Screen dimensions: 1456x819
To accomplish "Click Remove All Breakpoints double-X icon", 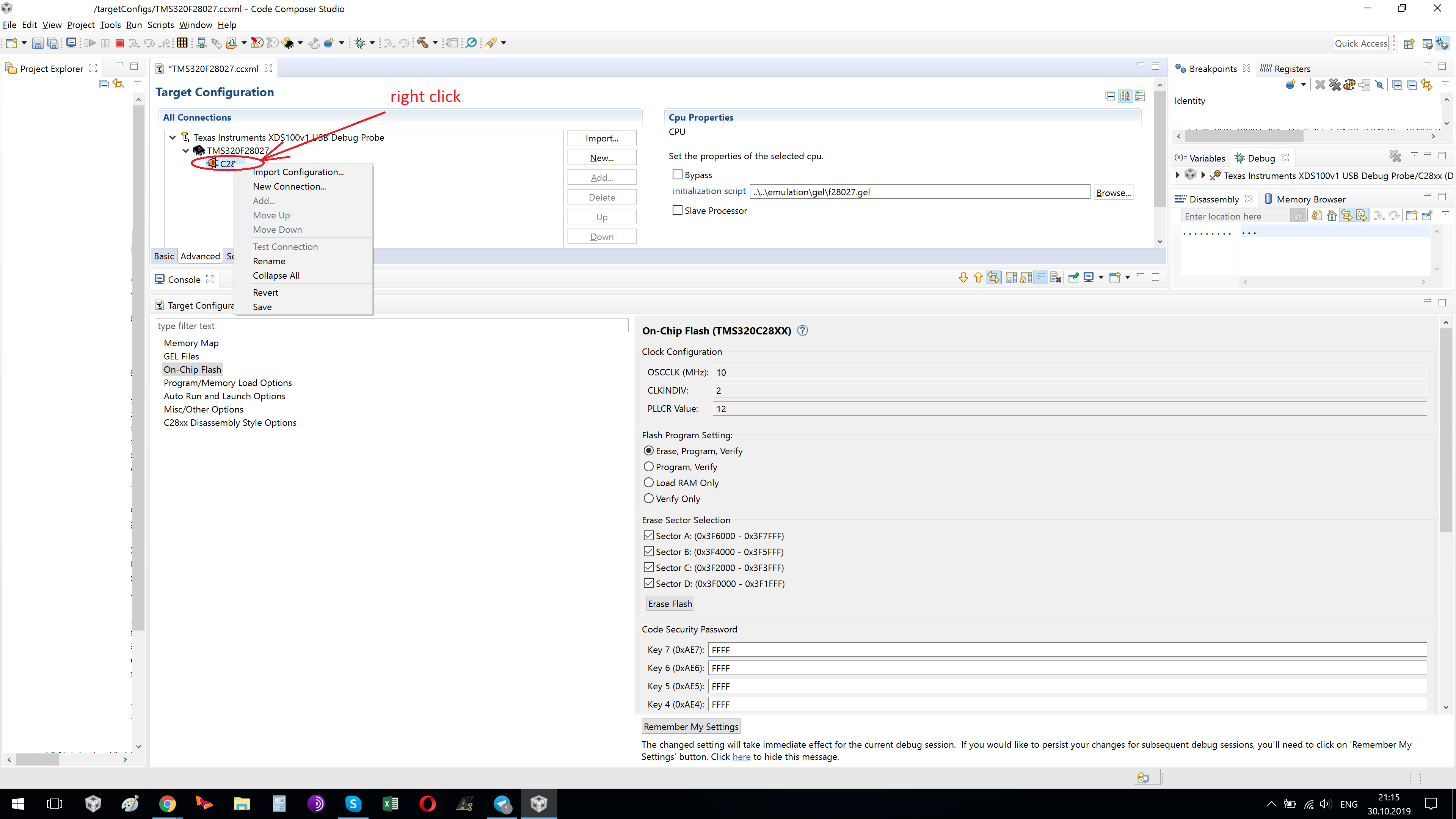I will tap(1335, 85).
